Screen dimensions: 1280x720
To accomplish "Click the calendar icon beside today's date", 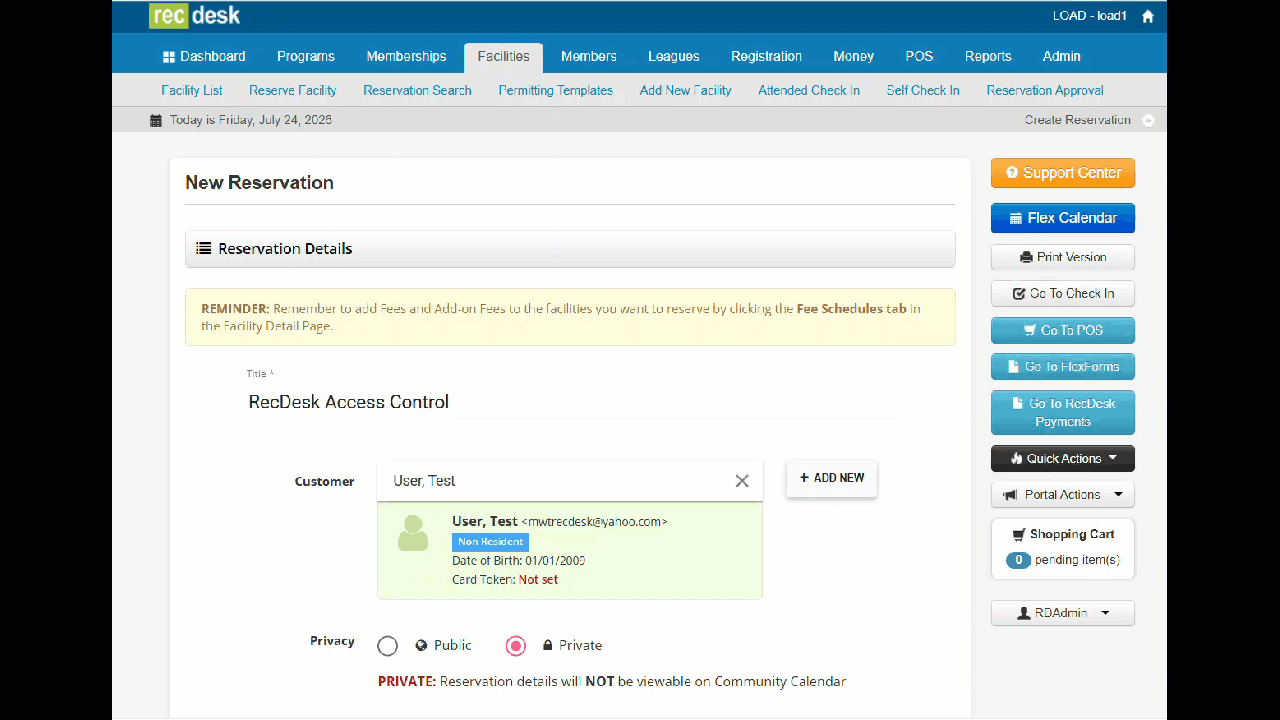I will click(x=156, y=120).
